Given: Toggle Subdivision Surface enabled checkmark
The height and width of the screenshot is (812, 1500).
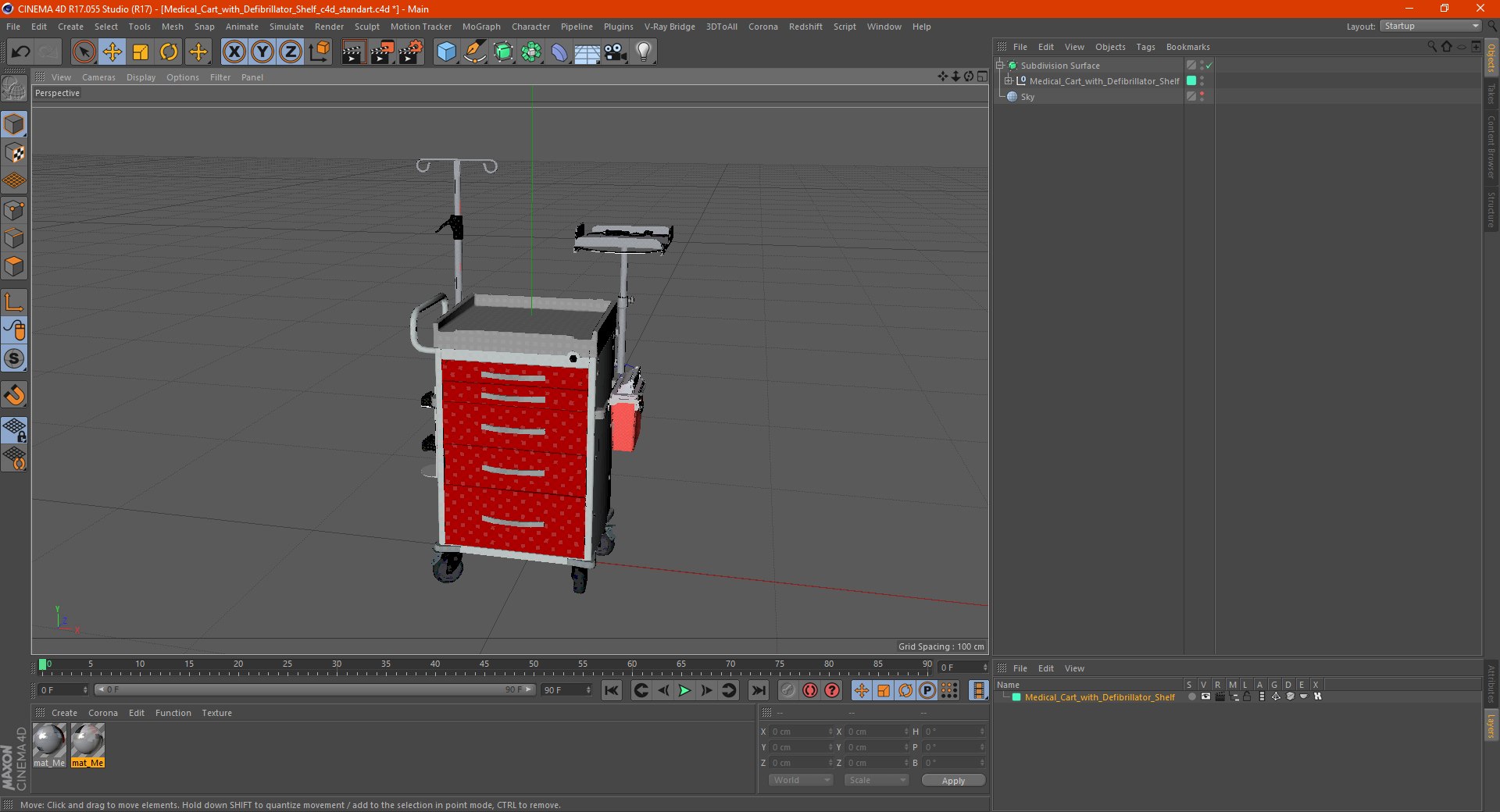Looking at the screenshot, I should [x=1209, y=66].
